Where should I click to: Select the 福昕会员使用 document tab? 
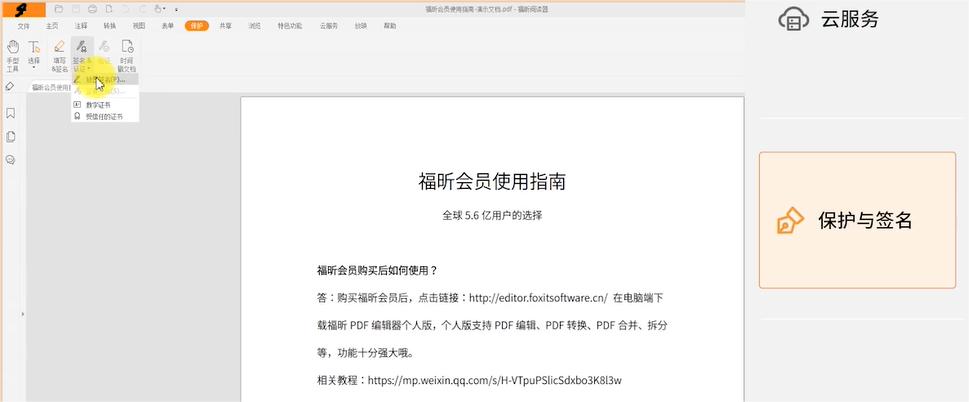pos(51,88)
